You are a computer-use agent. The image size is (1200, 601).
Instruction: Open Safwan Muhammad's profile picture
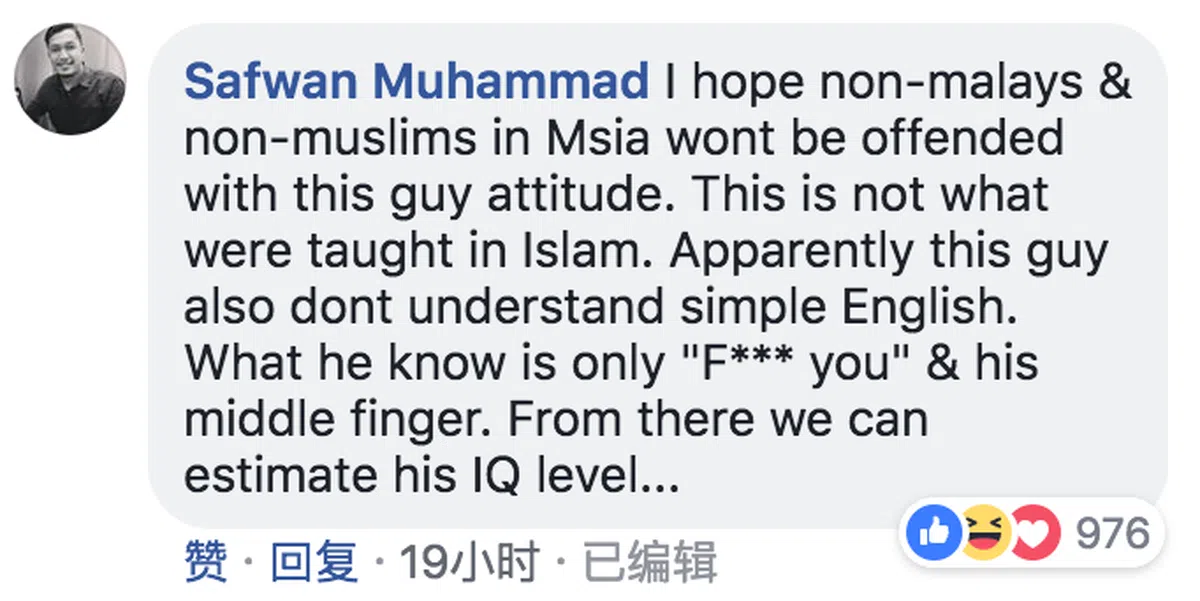click(70, 79)
